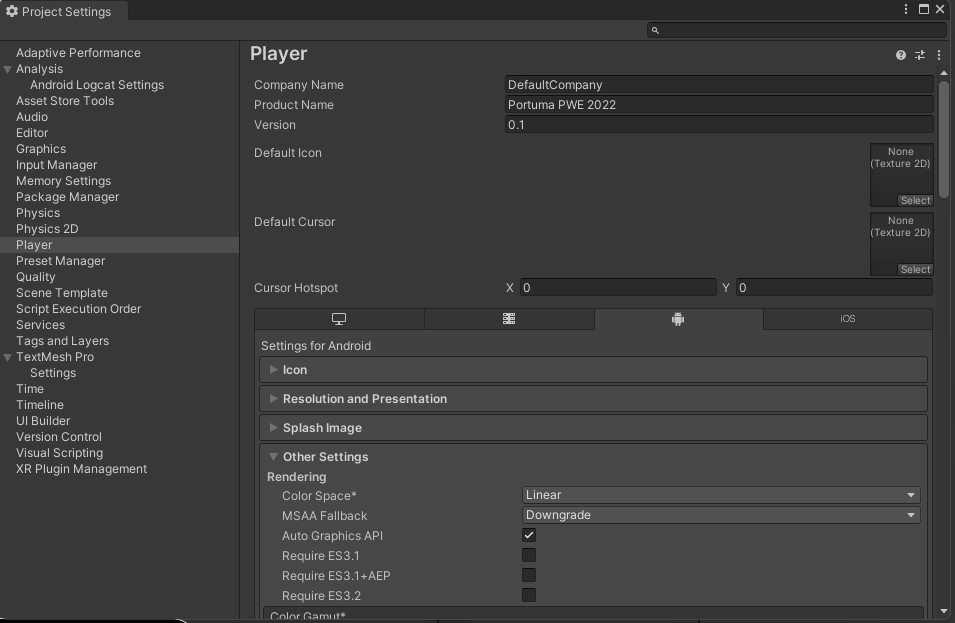Click the Player settings vertical scrollbar thumb
The height and width of the screenshot is (623, 955).
tap(943, 139)
